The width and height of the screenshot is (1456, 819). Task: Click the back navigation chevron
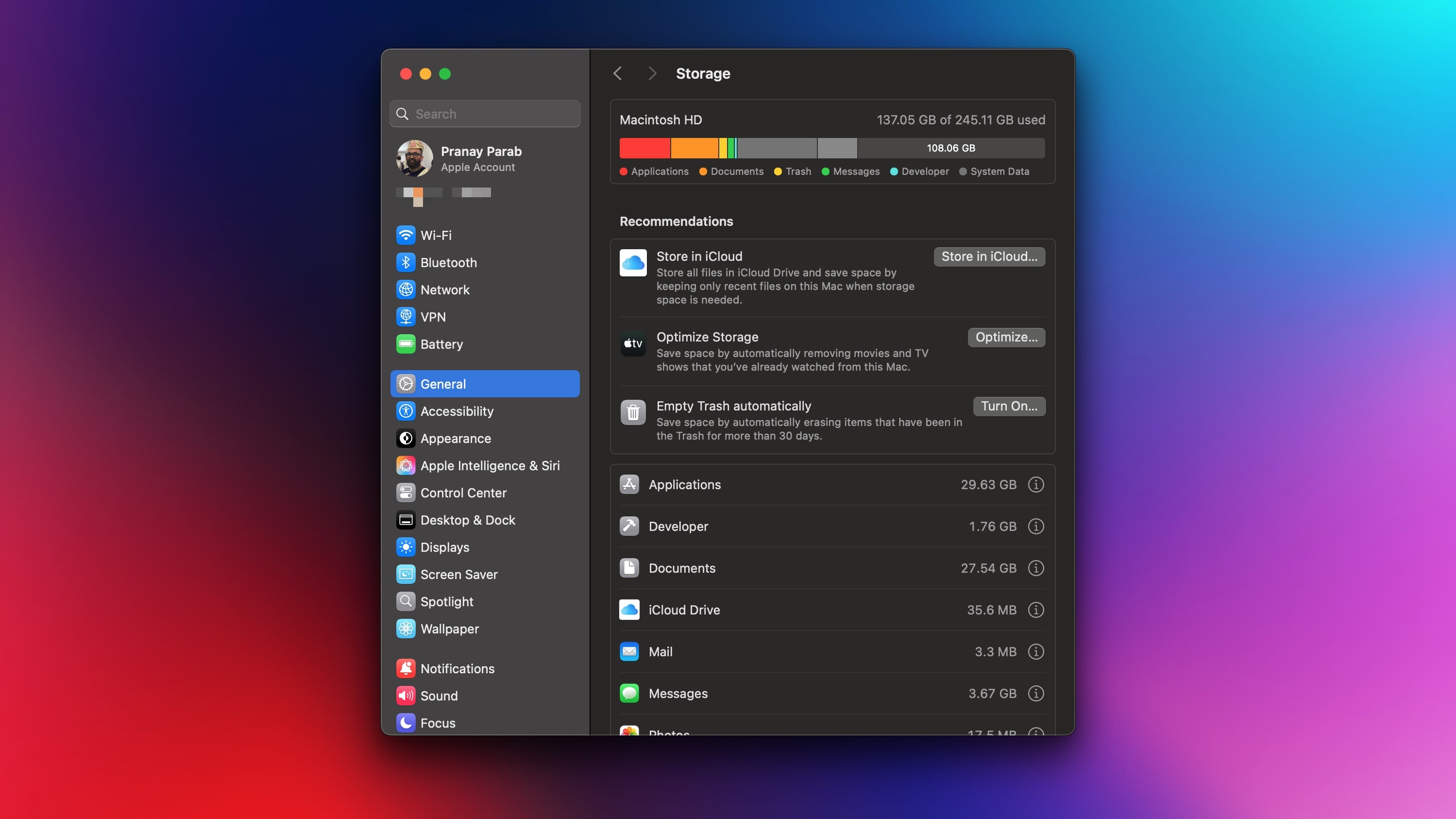pyautogui.click(x=617, y=73)
